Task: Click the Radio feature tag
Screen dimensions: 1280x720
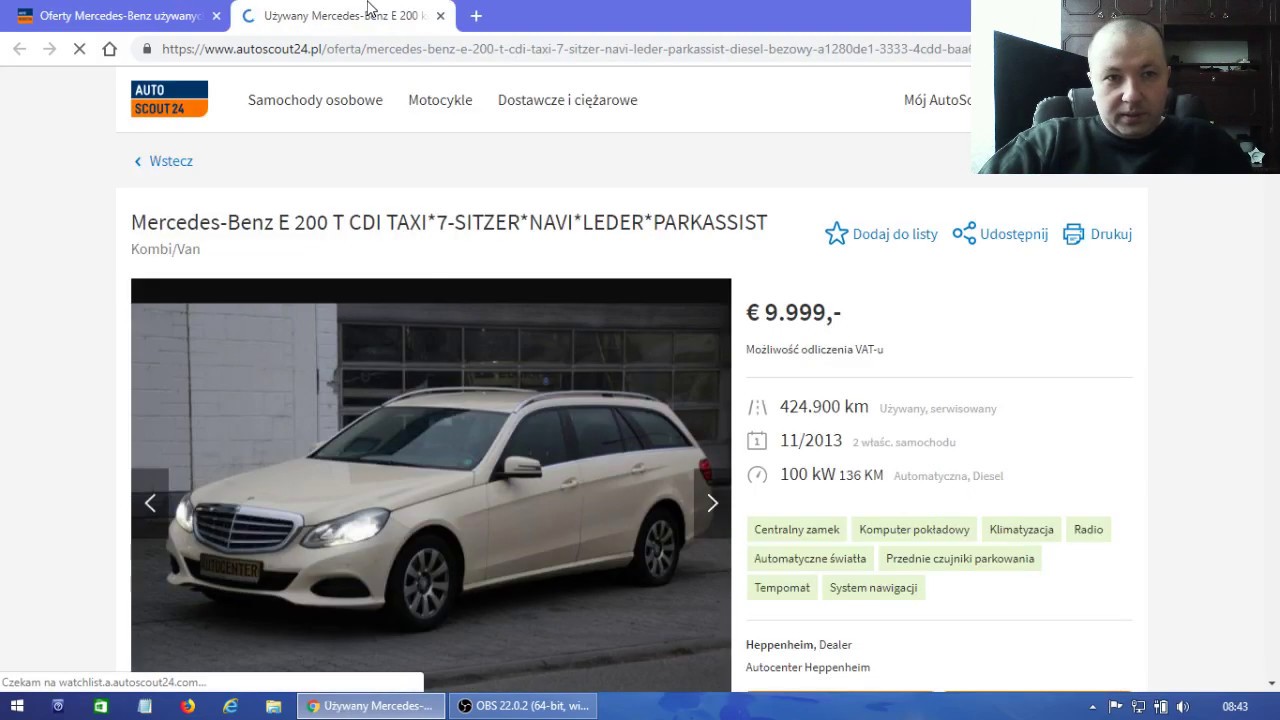Action: coord(1088,530)
